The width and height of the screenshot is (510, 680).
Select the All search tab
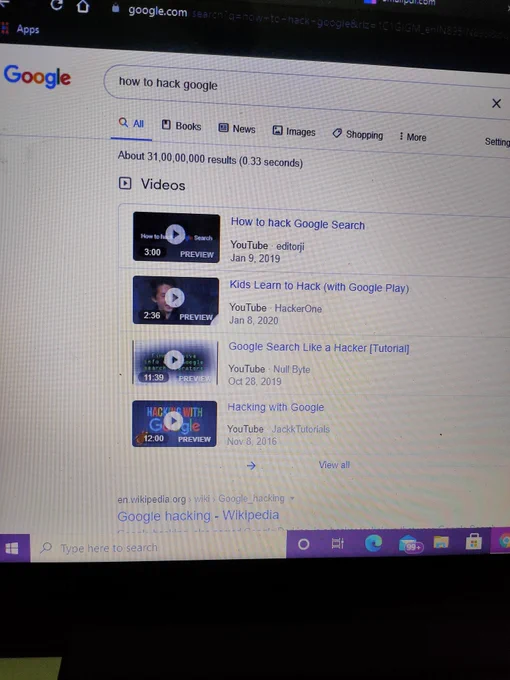(x=131, y=124)
